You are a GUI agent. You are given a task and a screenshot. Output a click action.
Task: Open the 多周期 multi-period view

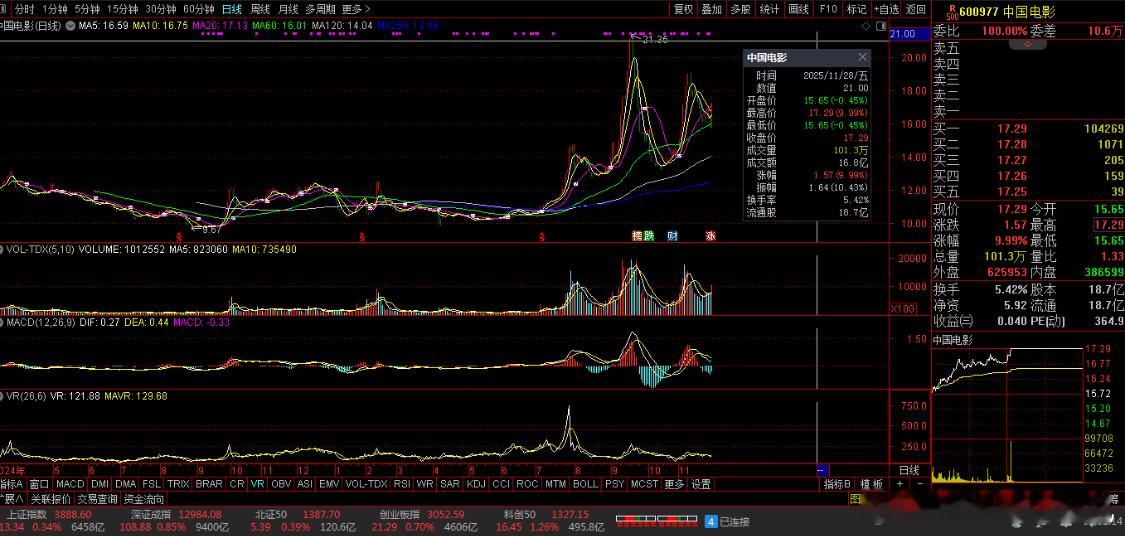pyautogui.click(x=320, y=9)
